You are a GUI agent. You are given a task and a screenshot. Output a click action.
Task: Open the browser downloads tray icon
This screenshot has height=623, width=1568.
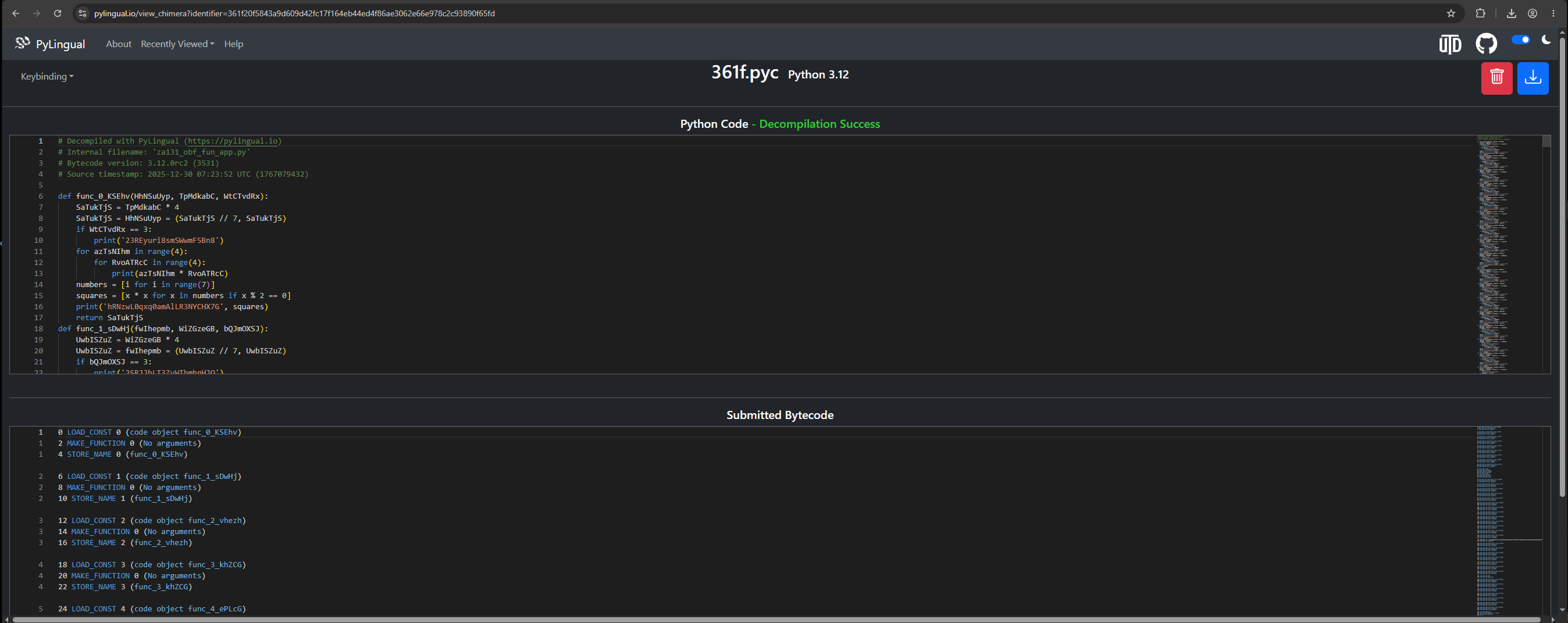(1512, 13)
